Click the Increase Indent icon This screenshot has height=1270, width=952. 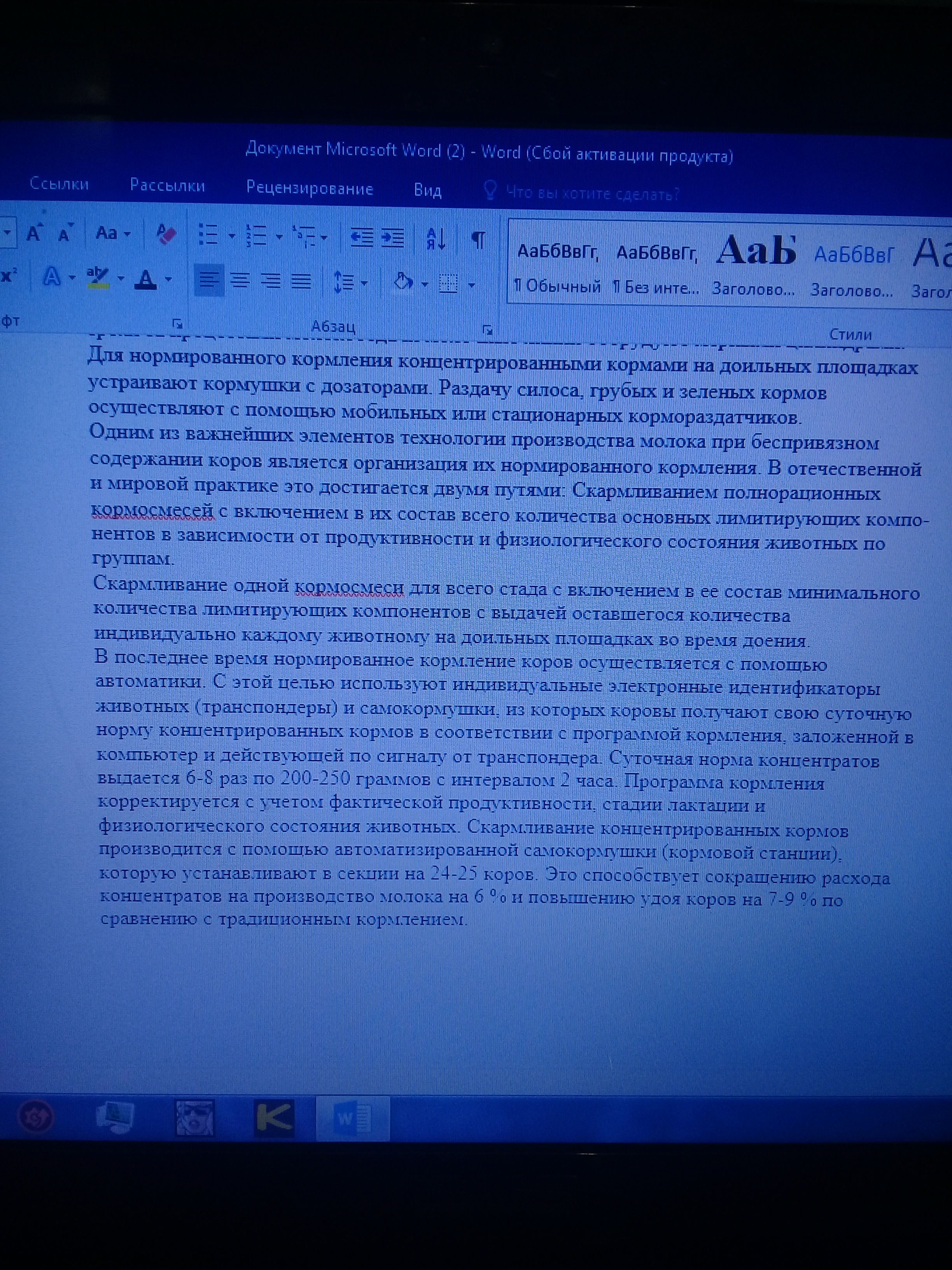(x=393, y=237)
